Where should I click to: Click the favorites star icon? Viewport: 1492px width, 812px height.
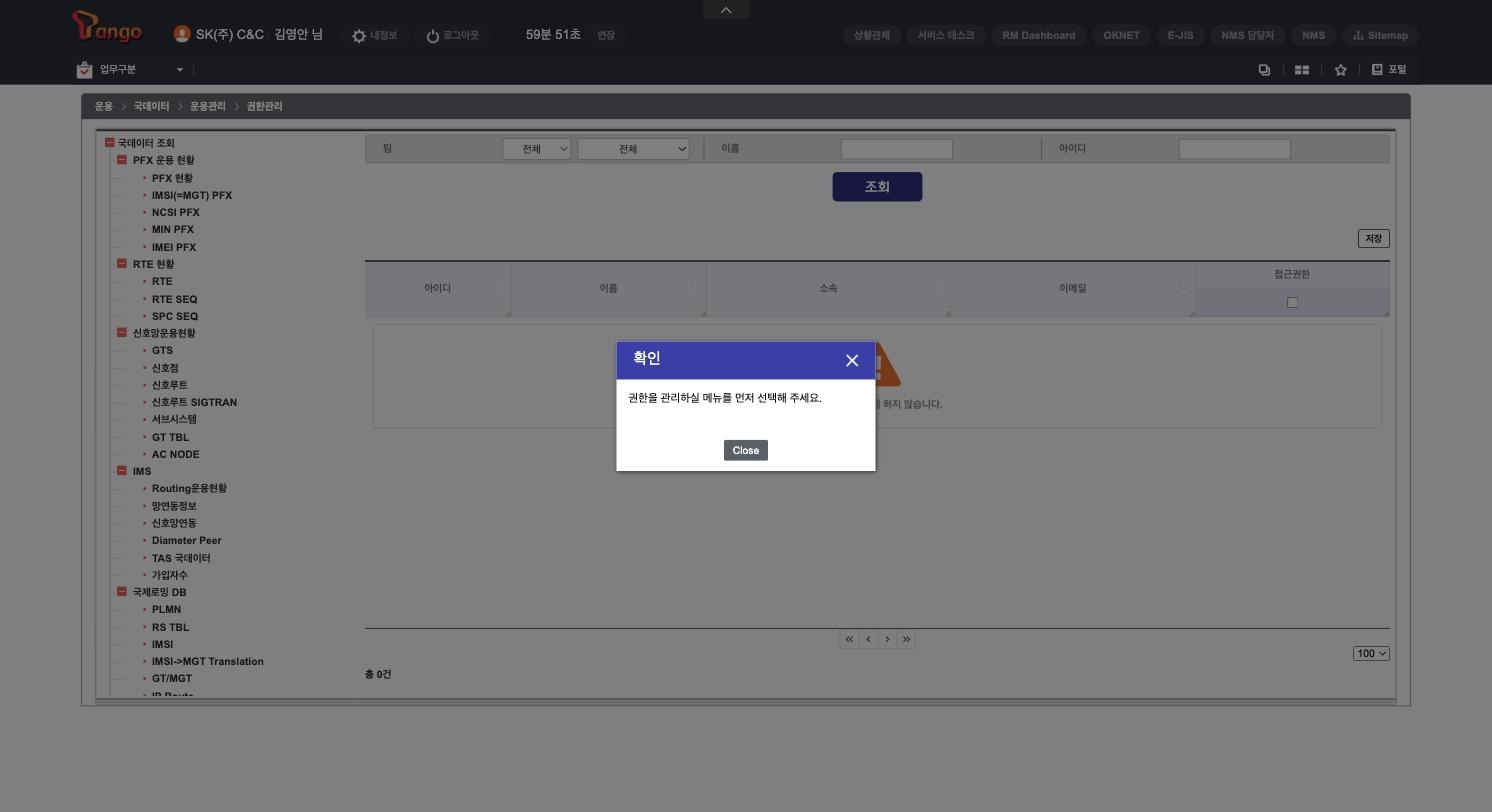tap(1341, 70)
